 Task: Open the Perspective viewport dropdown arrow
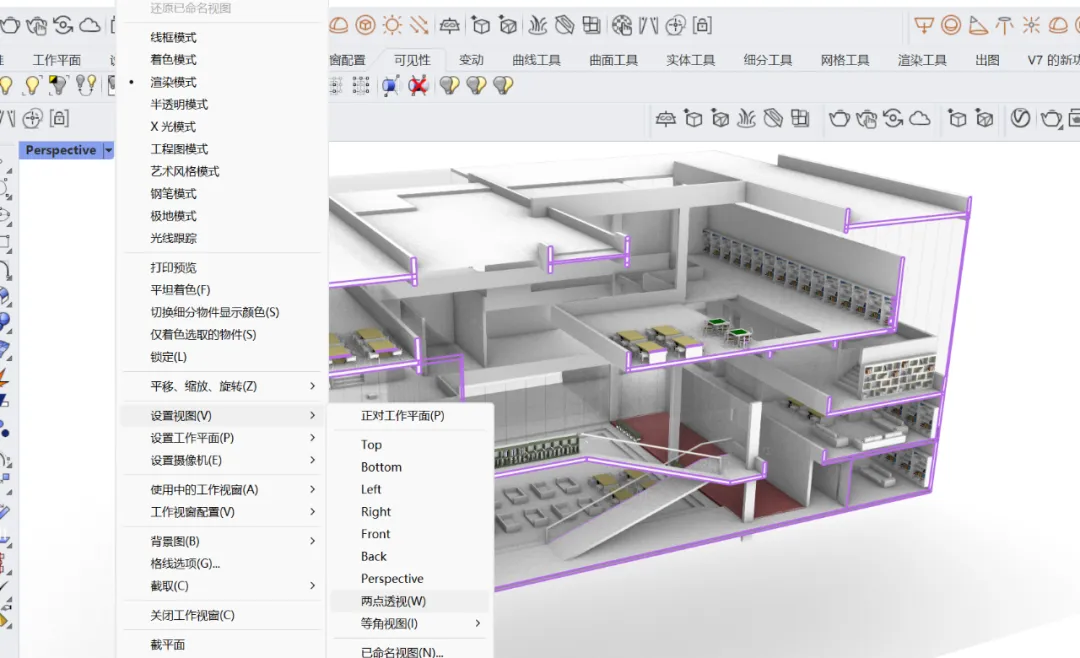click(109, 150)
